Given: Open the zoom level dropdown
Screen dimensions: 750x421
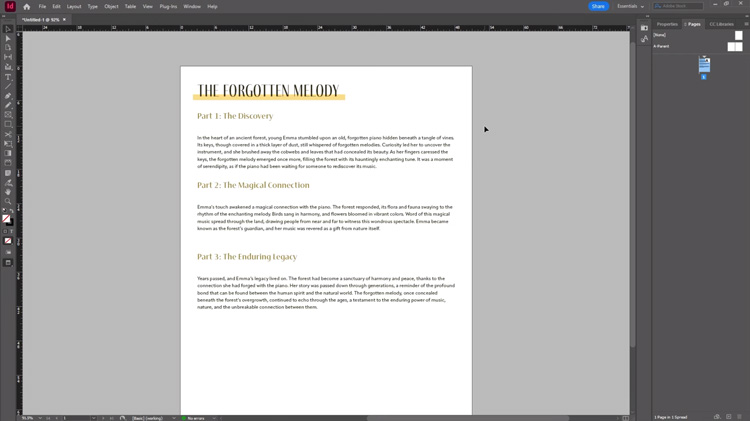Looking at the screenshot, I should coord(40,418).
